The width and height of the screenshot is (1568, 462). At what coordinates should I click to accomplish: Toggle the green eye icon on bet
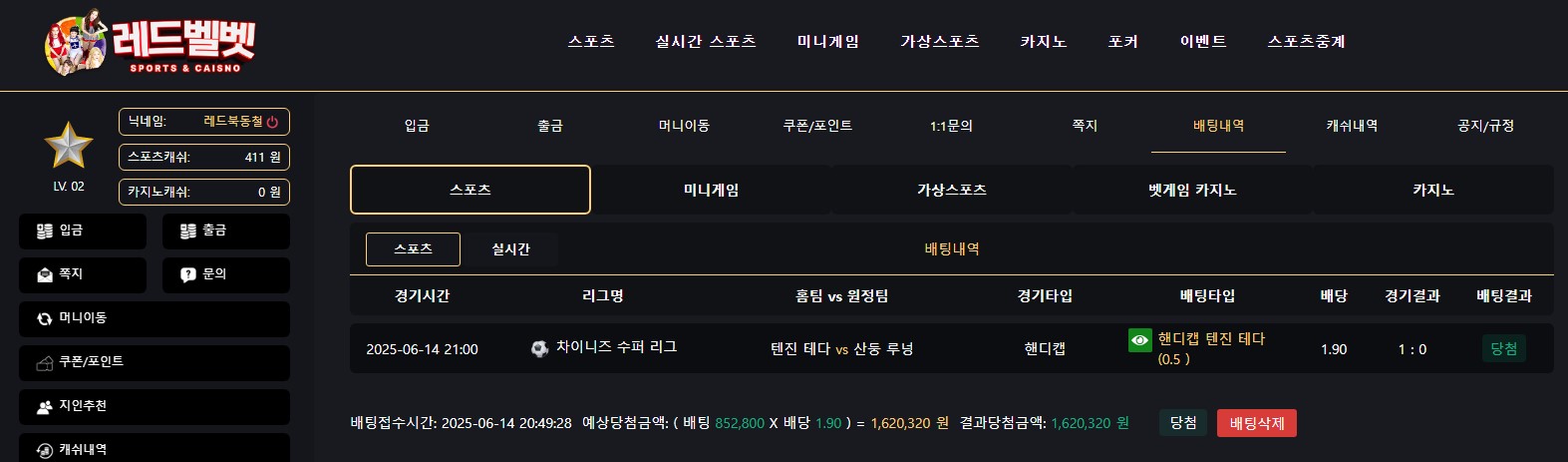pyautogui.click(x=1139, y=340)
